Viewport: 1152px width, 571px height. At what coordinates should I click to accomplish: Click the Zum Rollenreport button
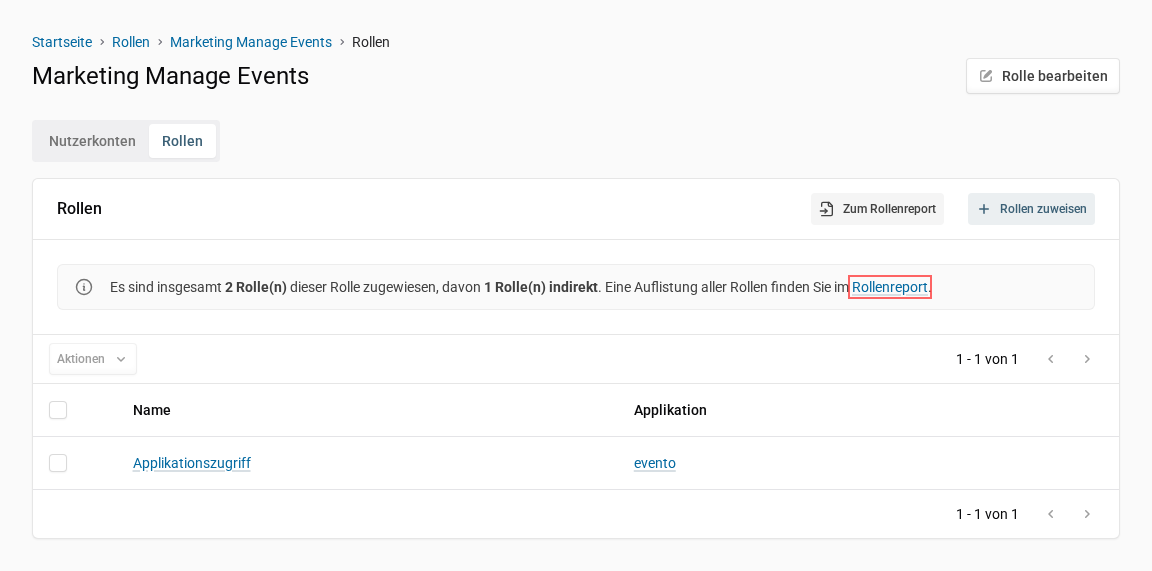click(877, 209)
